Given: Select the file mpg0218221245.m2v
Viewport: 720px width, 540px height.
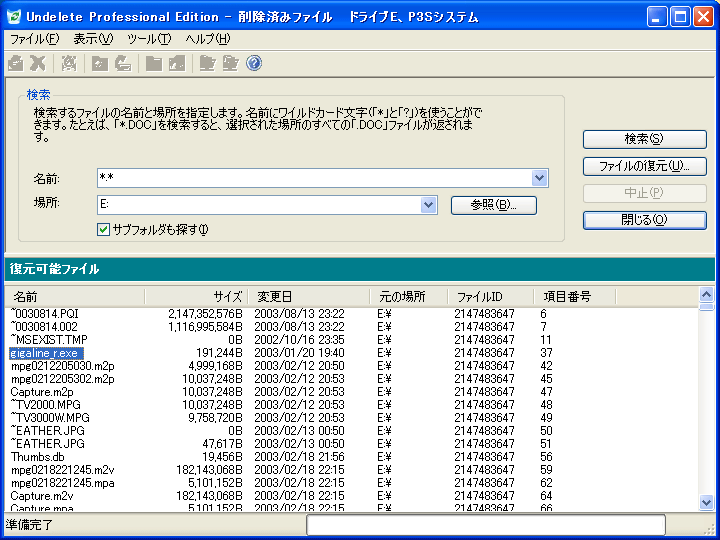Looking at the screenshot, I should point(62,470).
